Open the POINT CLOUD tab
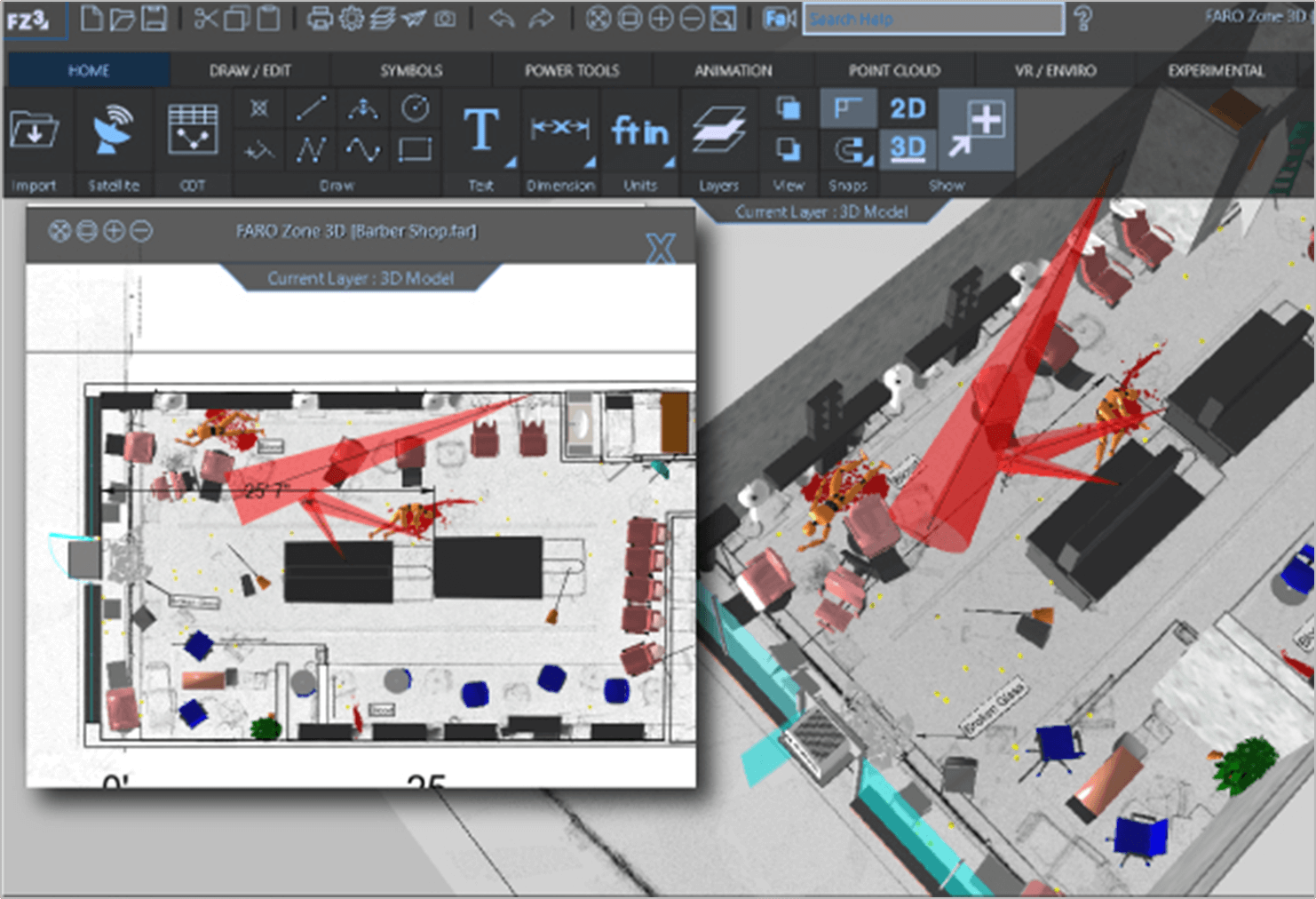1316x899 pixels. [x=894, y=70]
